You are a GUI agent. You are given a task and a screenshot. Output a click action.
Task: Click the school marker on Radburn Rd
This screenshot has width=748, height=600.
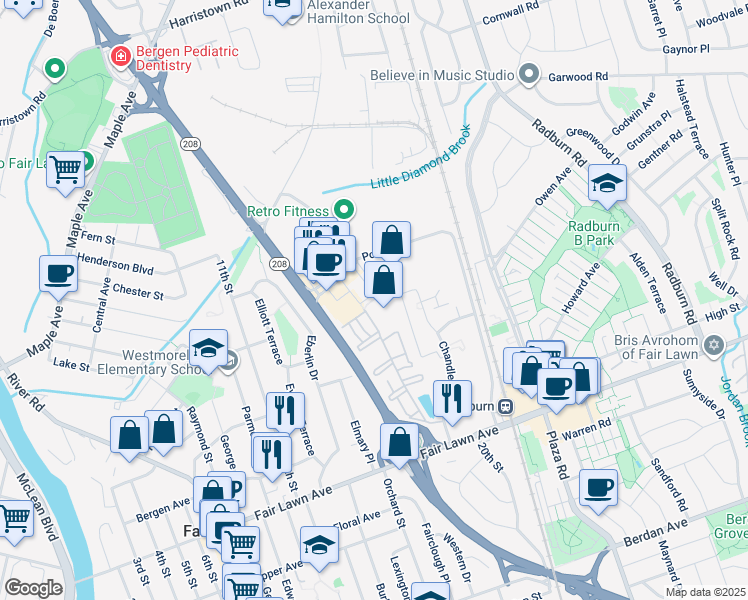tap(607, 186)
